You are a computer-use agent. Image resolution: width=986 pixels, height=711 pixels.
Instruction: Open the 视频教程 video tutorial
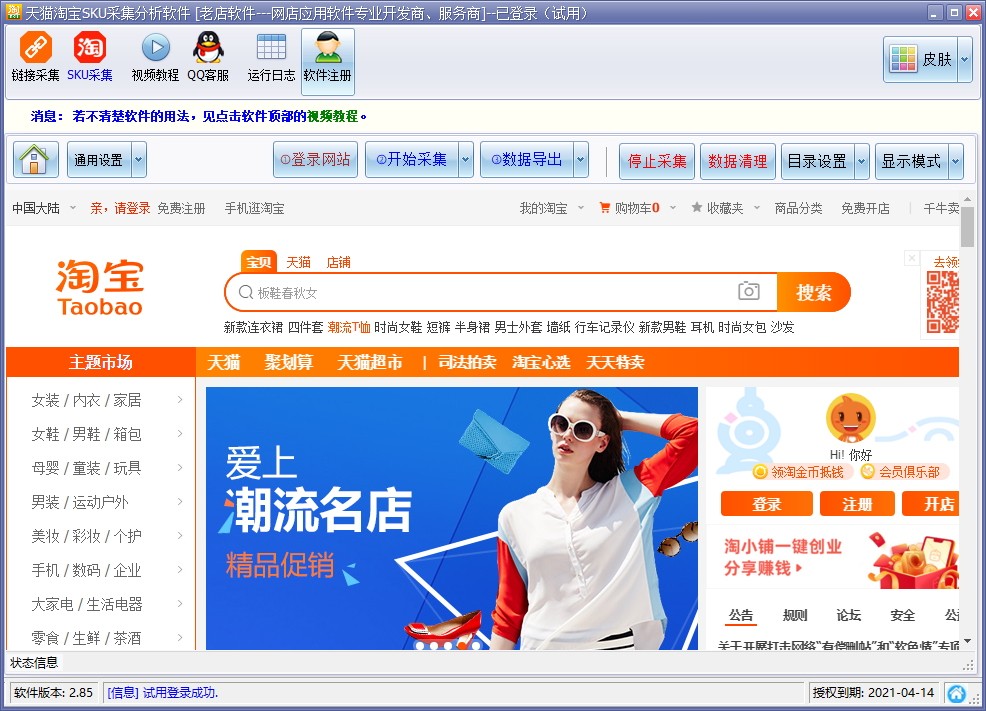pos(155,58)
